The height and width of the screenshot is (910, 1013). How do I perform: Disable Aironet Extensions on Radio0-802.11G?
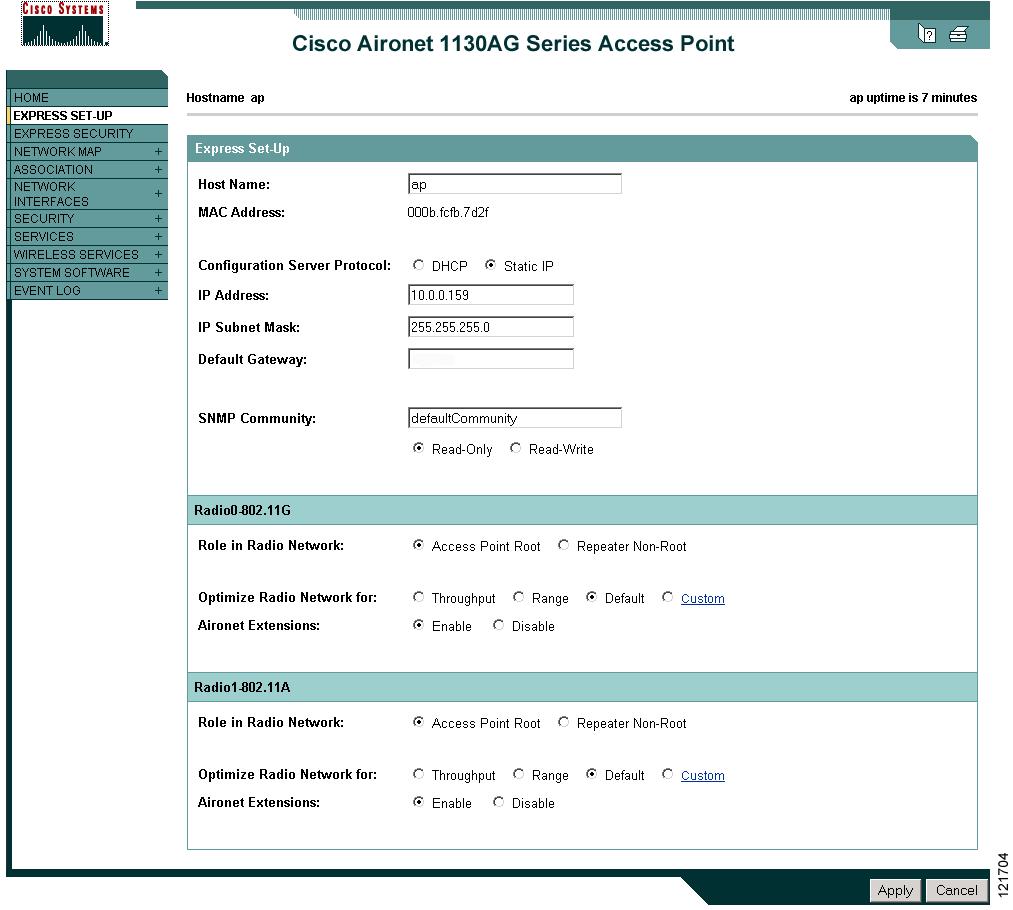[498, 625]
